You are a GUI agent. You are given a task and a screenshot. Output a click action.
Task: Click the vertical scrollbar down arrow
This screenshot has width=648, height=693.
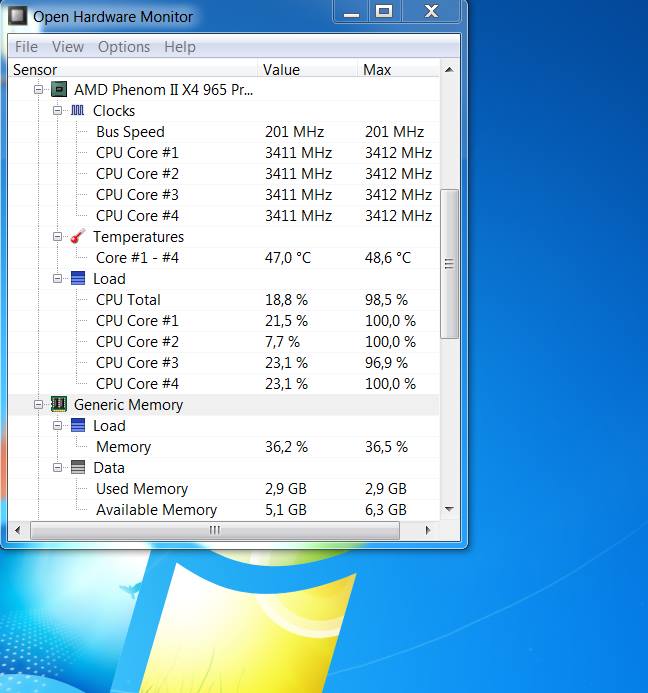[x=450, y=509]
